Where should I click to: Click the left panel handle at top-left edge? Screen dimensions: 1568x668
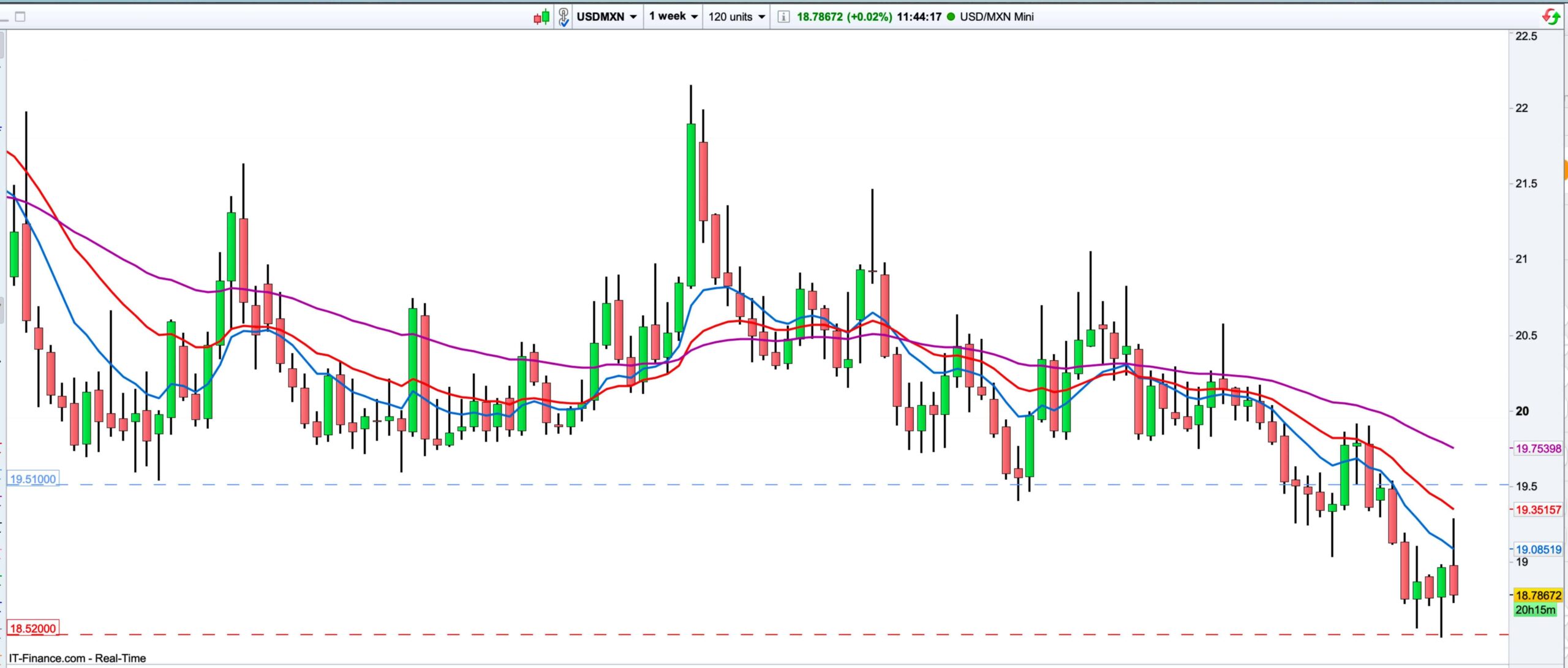(2, 46)
